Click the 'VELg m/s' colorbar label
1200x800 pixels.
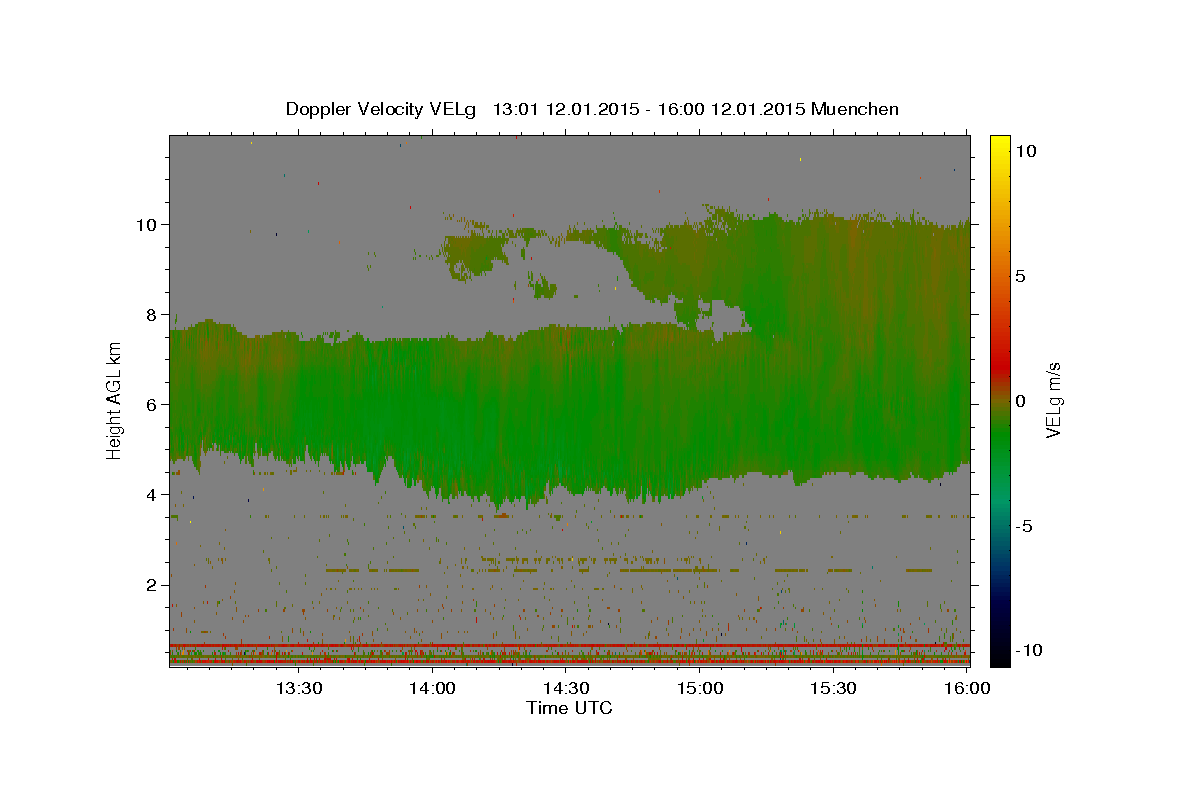tap(1053, 400)
